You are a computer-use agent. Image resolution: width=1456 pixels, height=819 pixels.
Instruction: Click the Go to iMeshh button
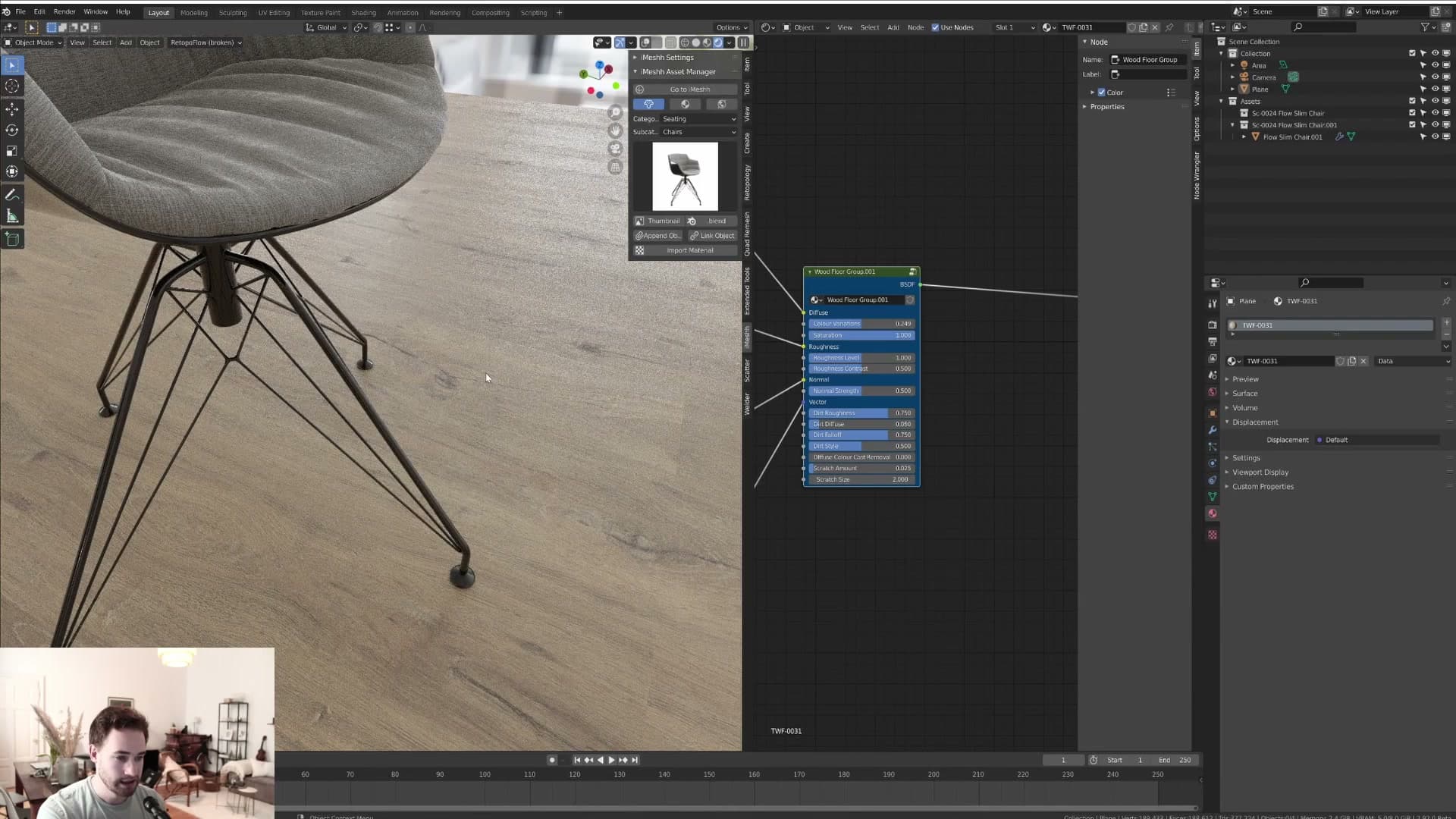[x=686, y=89]
